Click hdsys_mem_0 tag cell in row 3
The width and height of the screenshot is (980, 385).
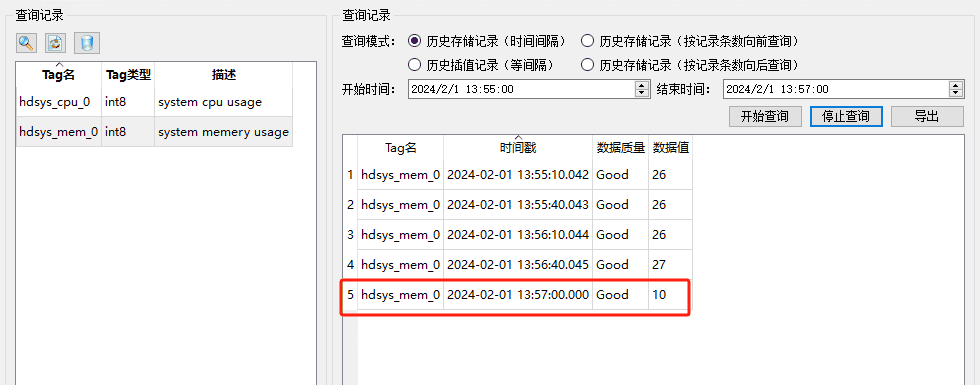[x=401, y=235]
